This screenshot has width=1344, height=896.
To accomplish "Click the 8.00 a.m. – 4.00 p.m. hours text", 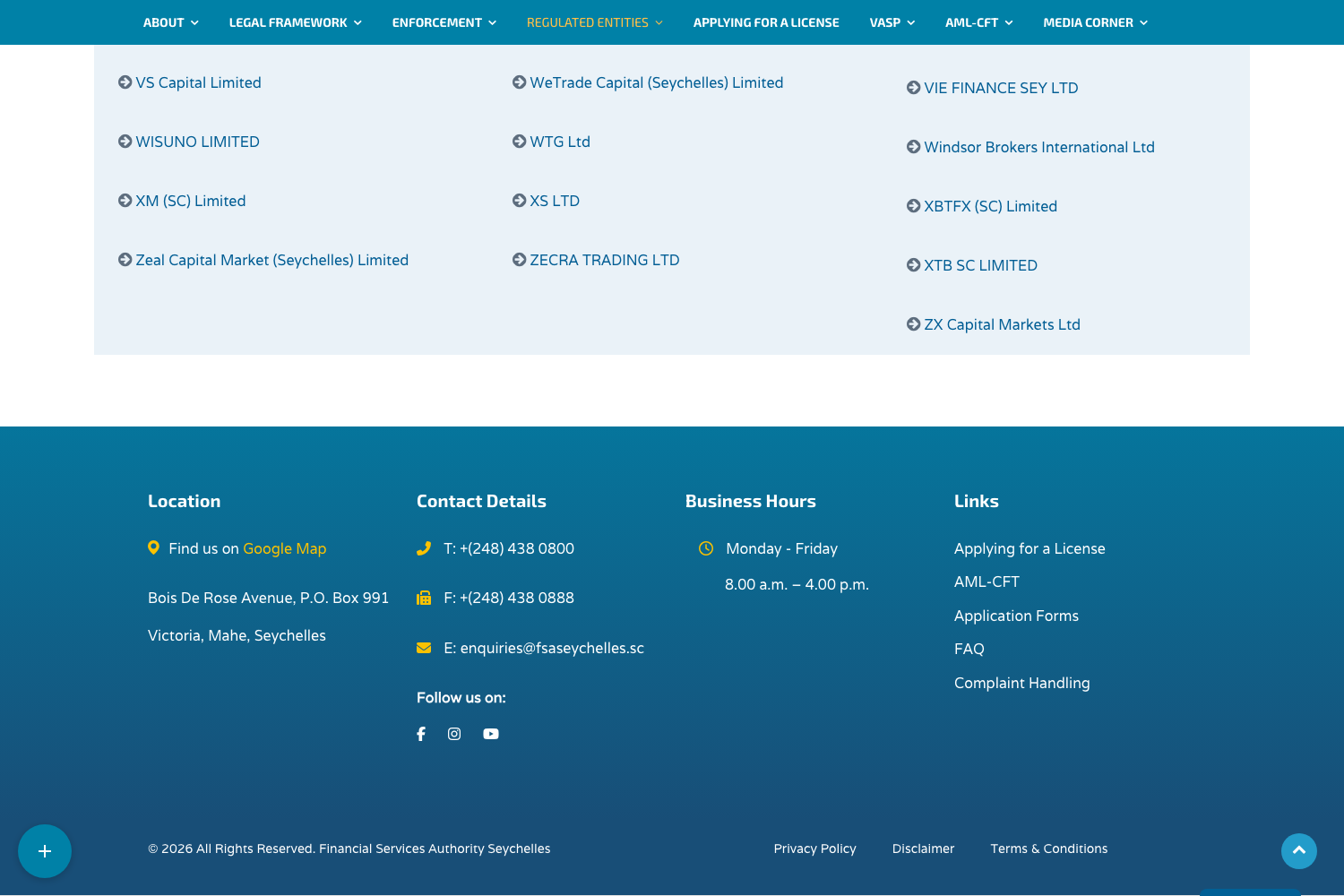I will tap(797, 584).
